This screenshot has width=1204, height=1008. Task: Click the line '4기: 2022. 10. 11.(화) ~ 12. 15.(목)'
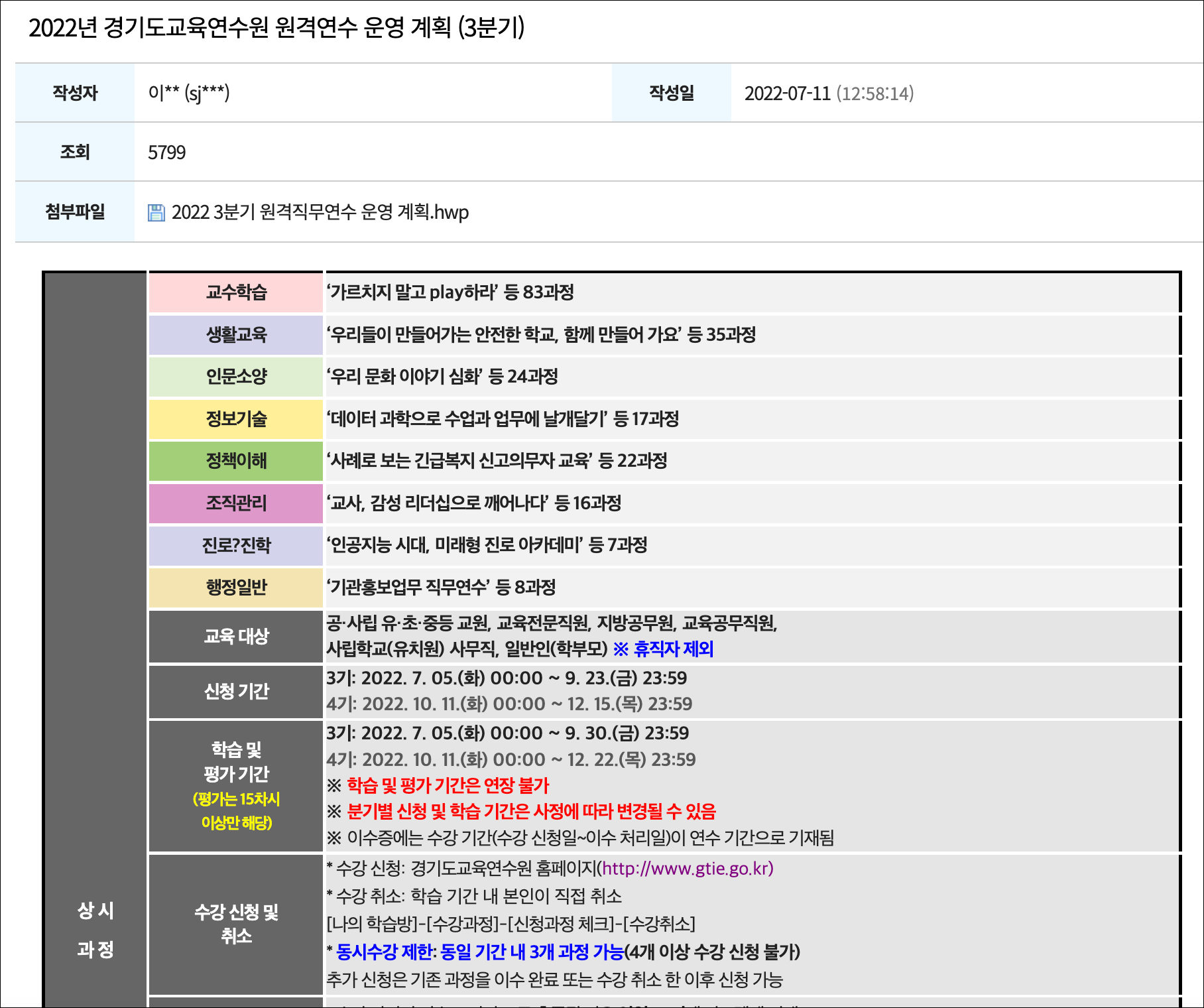[x=509, y=704]
